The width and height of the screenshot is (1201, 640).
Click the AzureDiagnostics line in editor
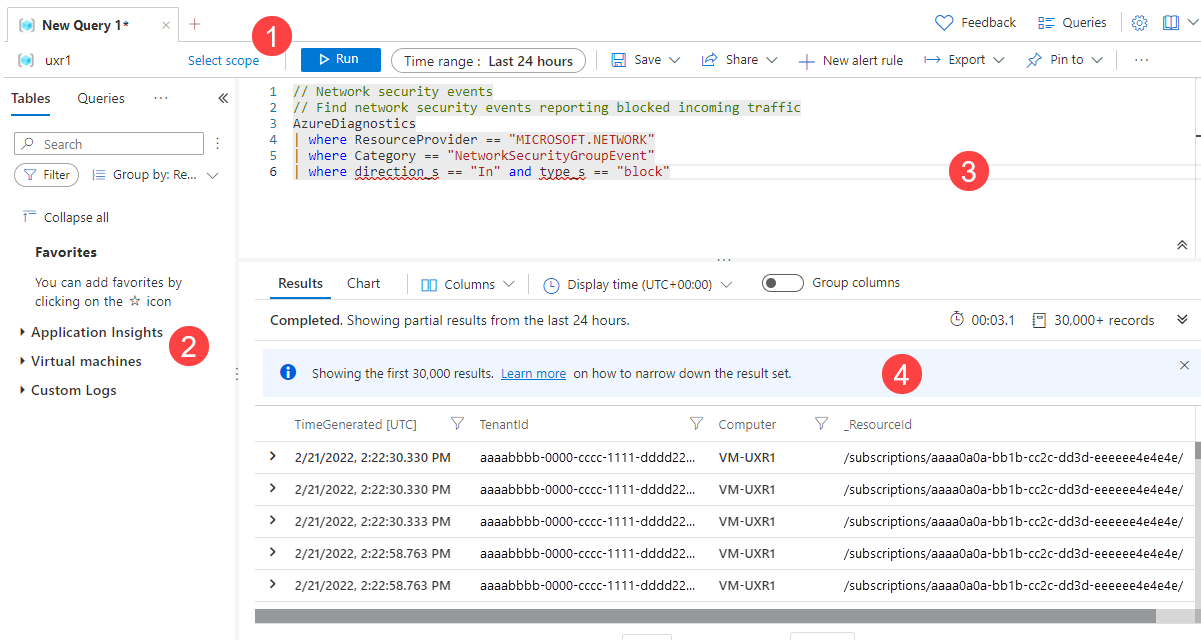pos(354,124)
